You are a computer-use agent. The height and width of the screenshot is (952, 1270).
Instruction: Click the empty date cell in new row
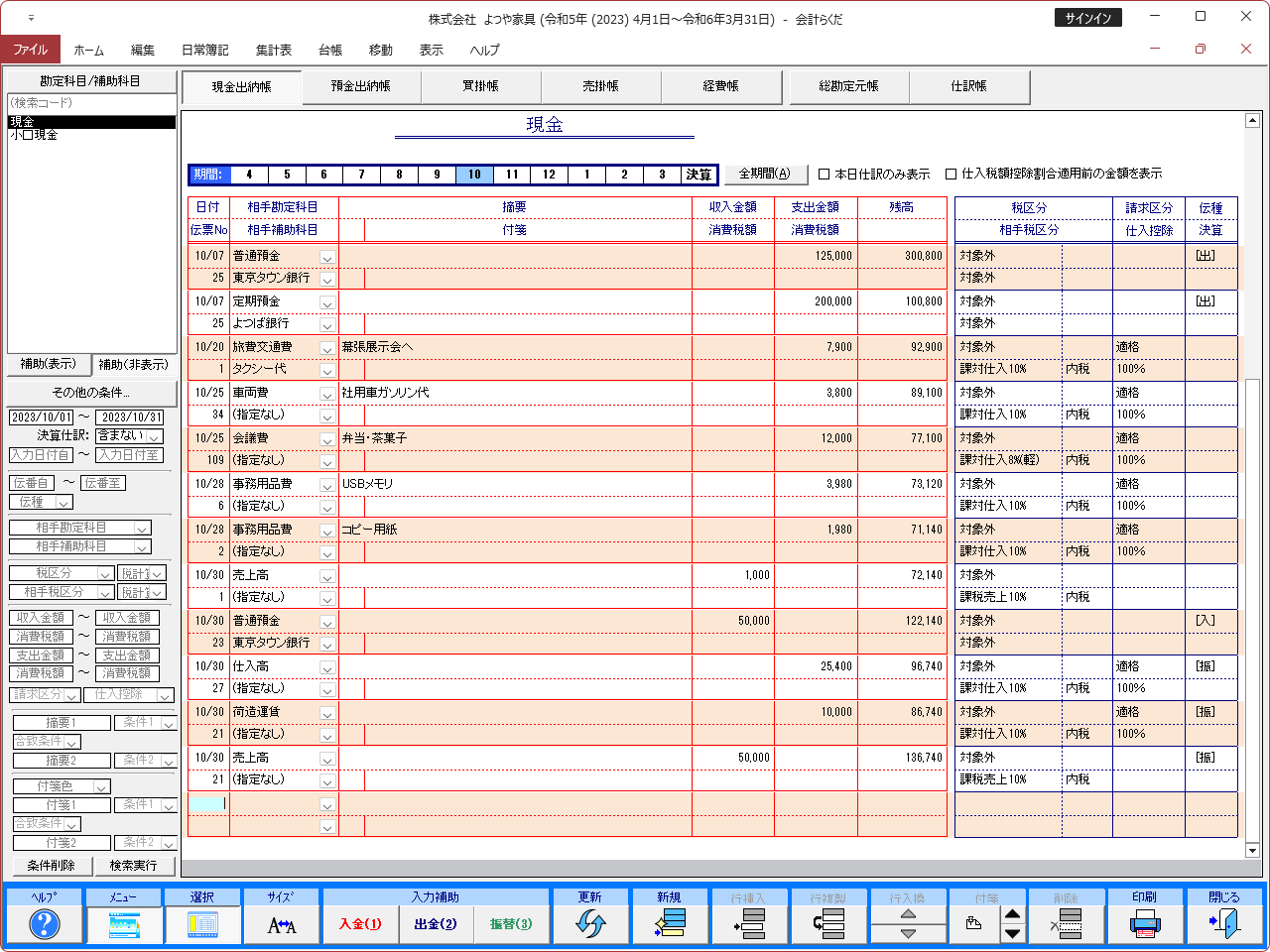(x=208, y=803)
